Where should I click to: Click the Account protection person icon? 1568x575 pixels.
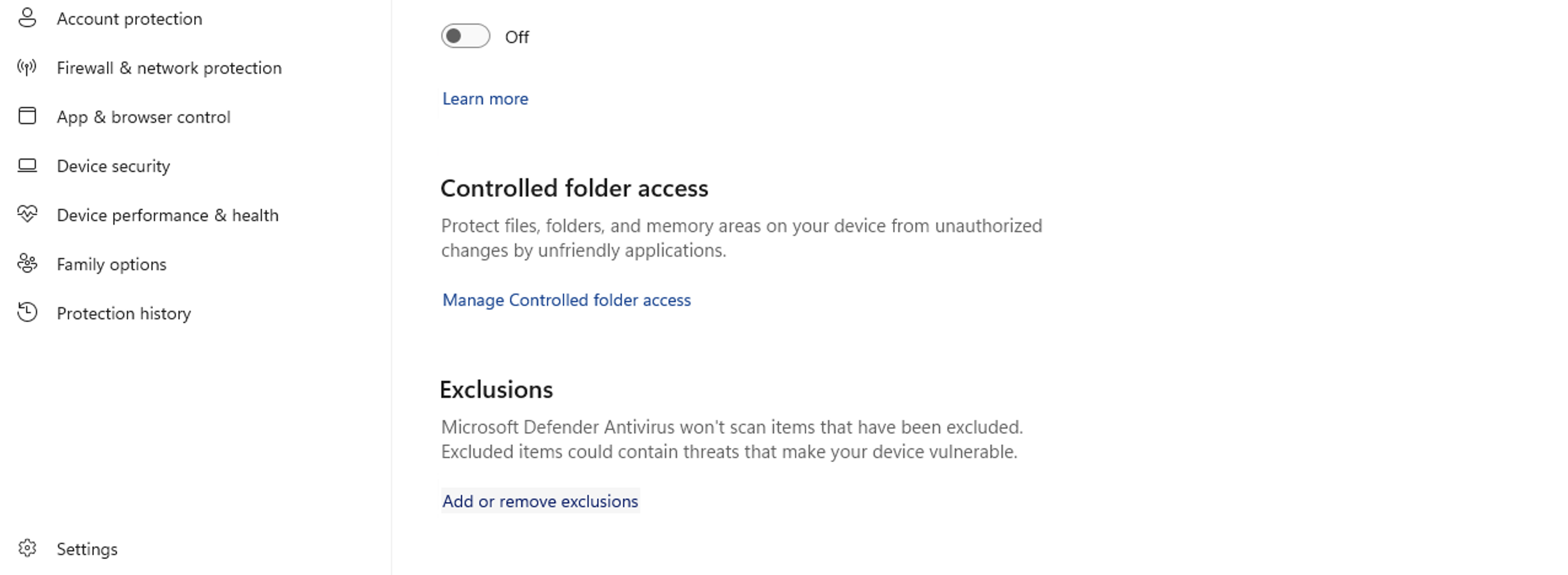pyautogui.click(x=27, y=18)
